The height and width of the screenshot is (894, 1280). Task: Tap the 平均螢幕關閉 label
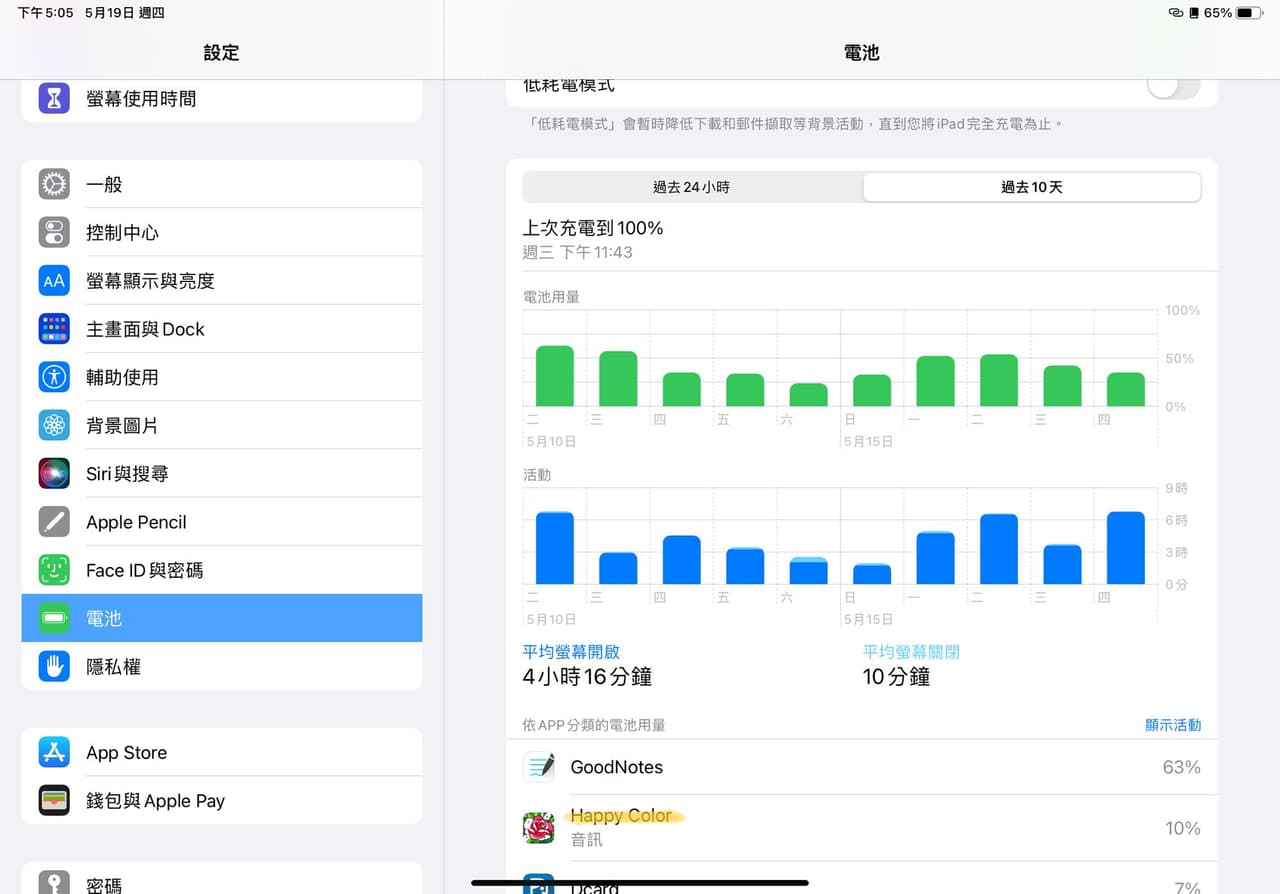911,652
